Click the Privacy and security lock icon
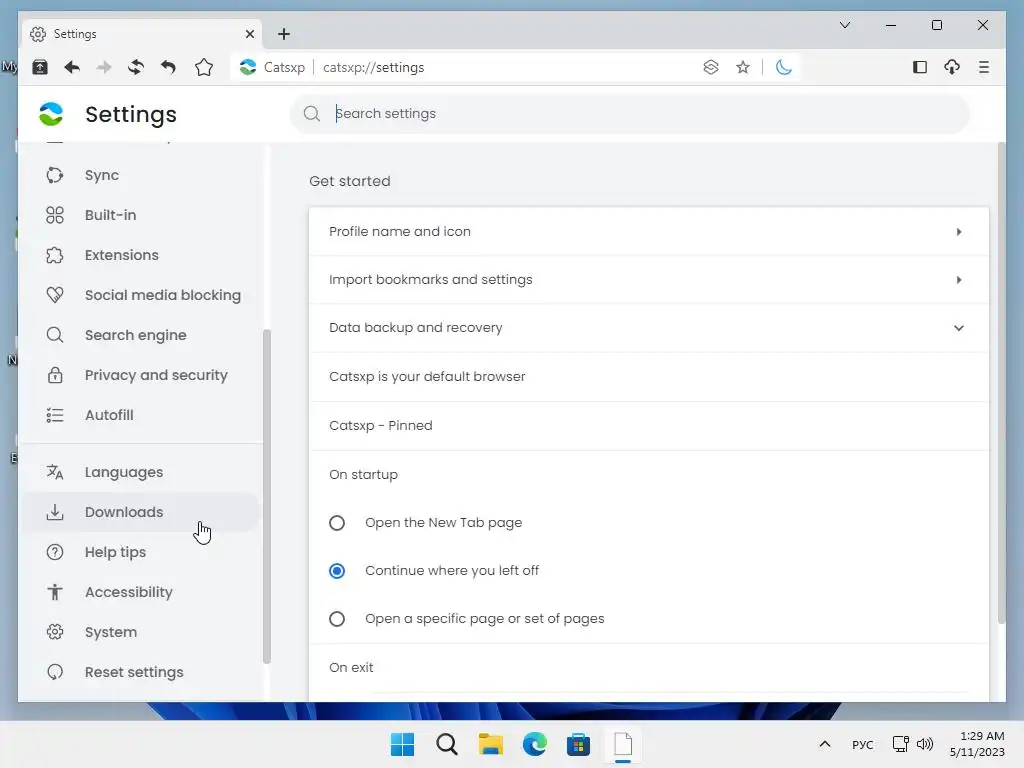1024x768 pixels. click(x=55, y=375)
